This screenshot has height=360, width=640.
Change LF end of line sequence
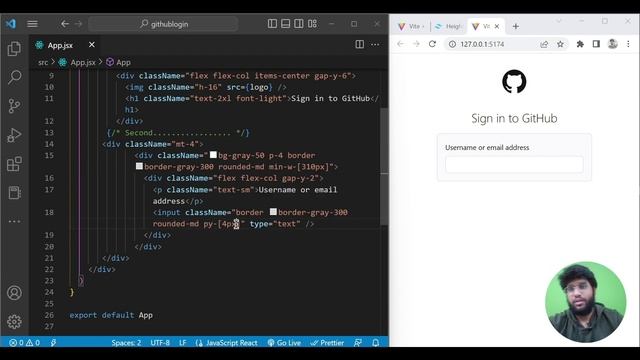click(182, 343)
